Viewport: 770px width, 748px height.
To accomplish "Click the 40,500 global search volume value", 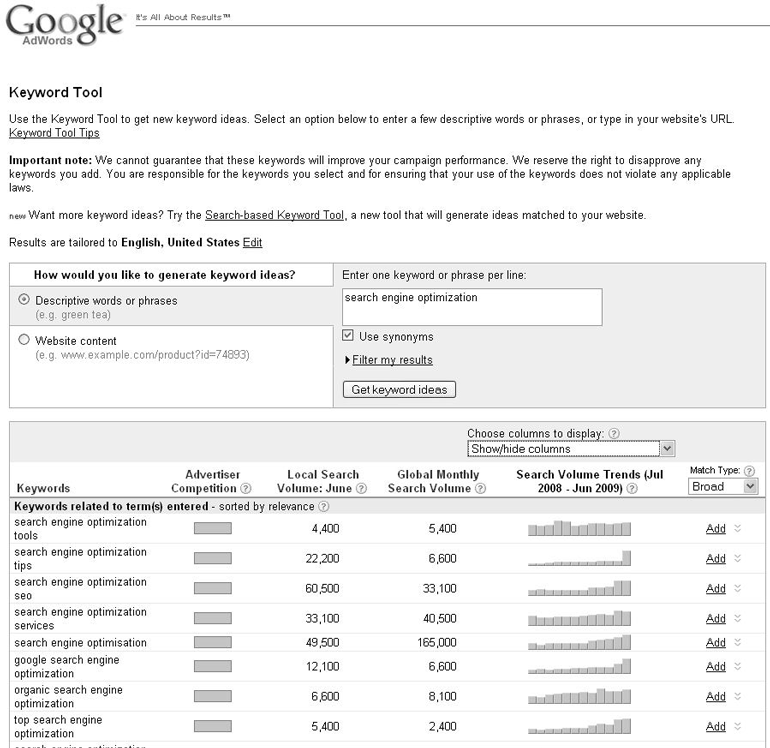I will click(440, 618).
